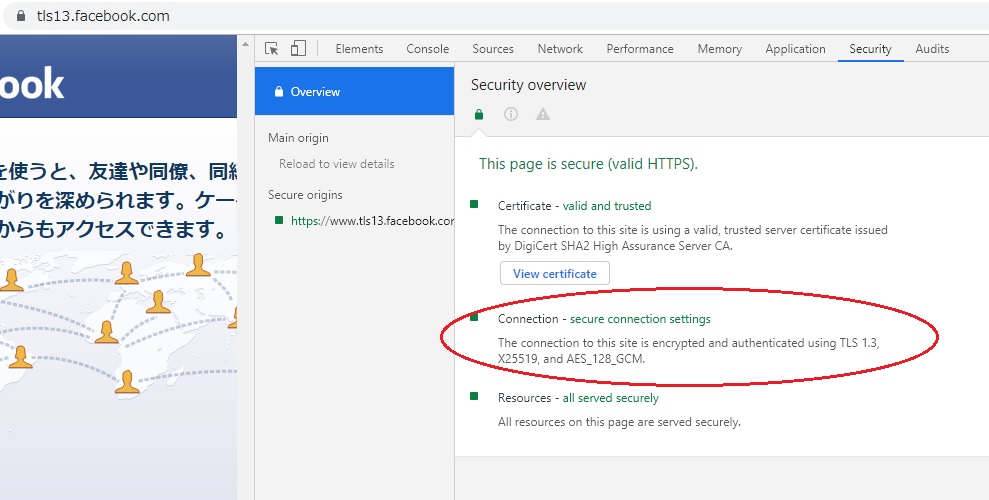Viewport: 989px width, 500px height.
Task: Click 'All resources on this page are served securely.'
Action: coord(619,422)
